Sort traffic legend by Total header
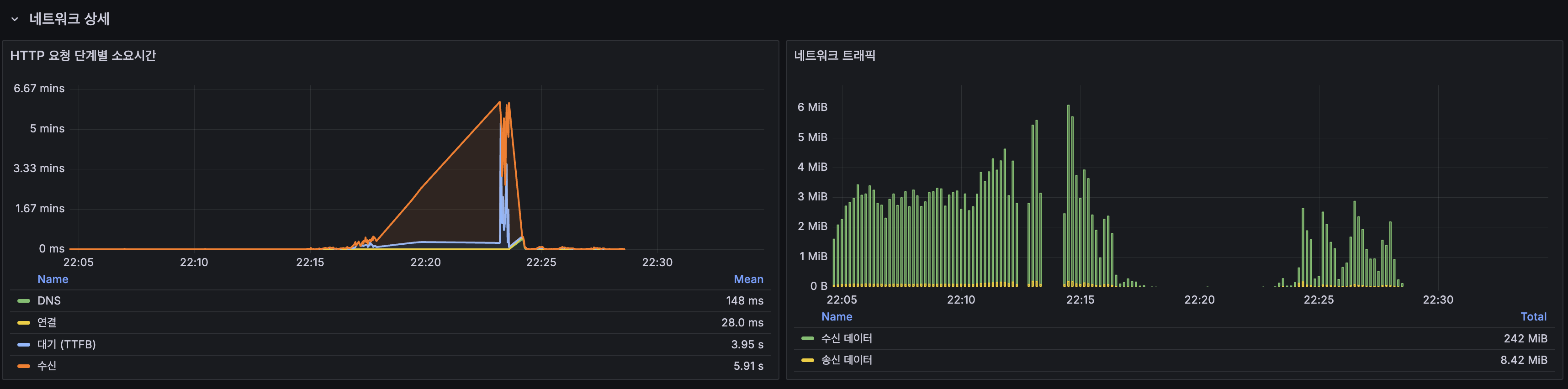 [1533, 317]
